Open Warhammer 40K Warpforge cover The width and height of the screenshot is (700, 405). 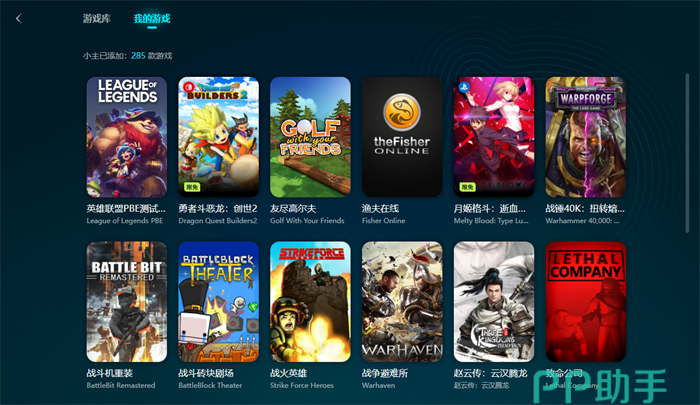(586, 137)
